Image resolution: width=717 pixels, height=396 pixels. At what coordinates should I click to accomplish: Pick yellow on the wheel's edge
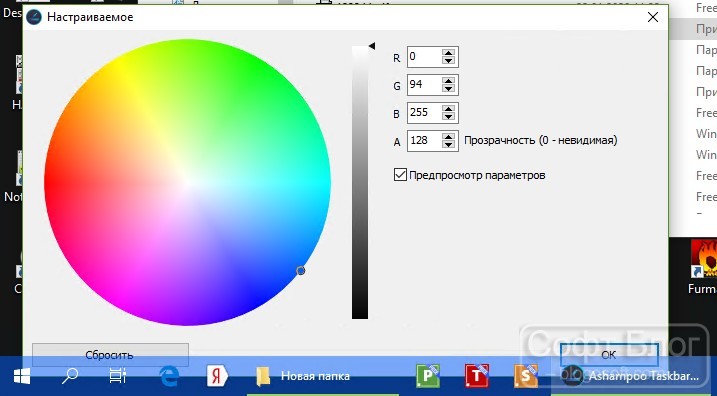click(x=118, y=61)
